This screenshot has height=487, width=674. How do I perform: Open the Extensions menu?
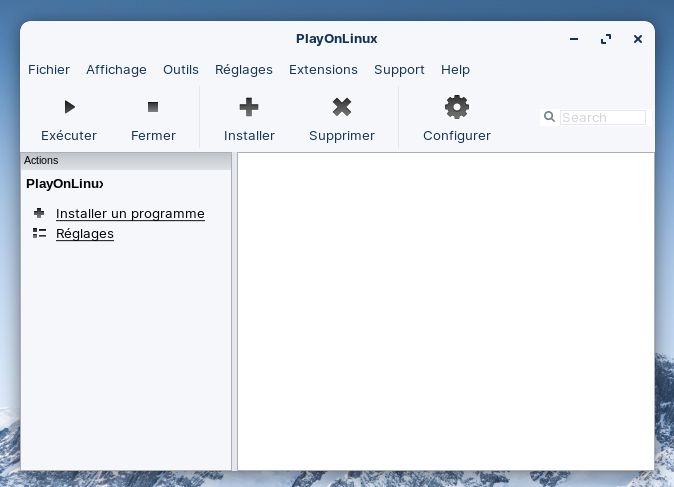click(x=323, y=70)
